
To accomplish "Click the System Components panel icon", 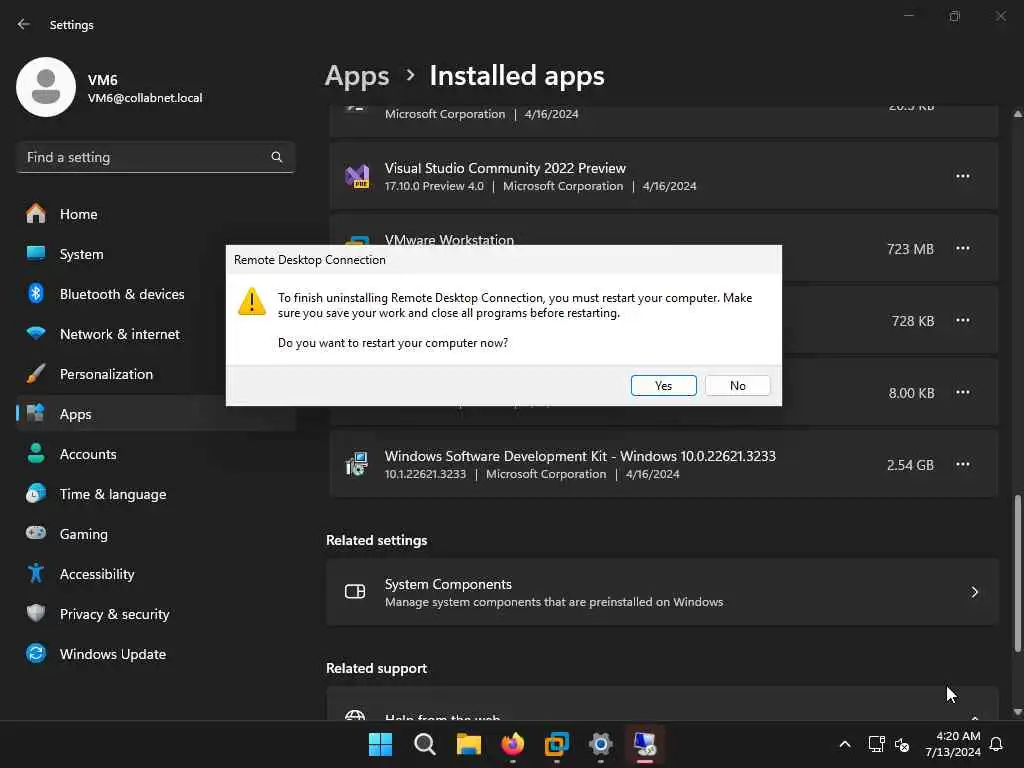I will [x=355, y=592].
